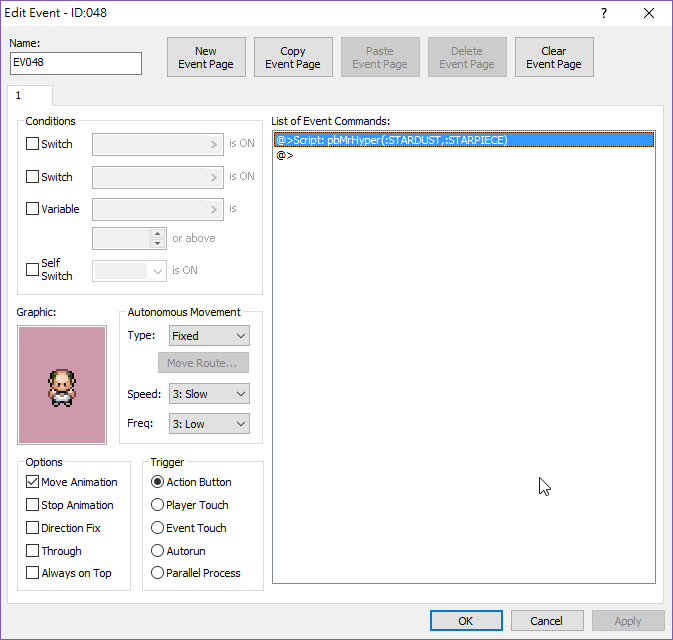Check the Always on Top option
The height and width of the screenshot is (640, 673).
pyautogui.click(x=33, y=573)
